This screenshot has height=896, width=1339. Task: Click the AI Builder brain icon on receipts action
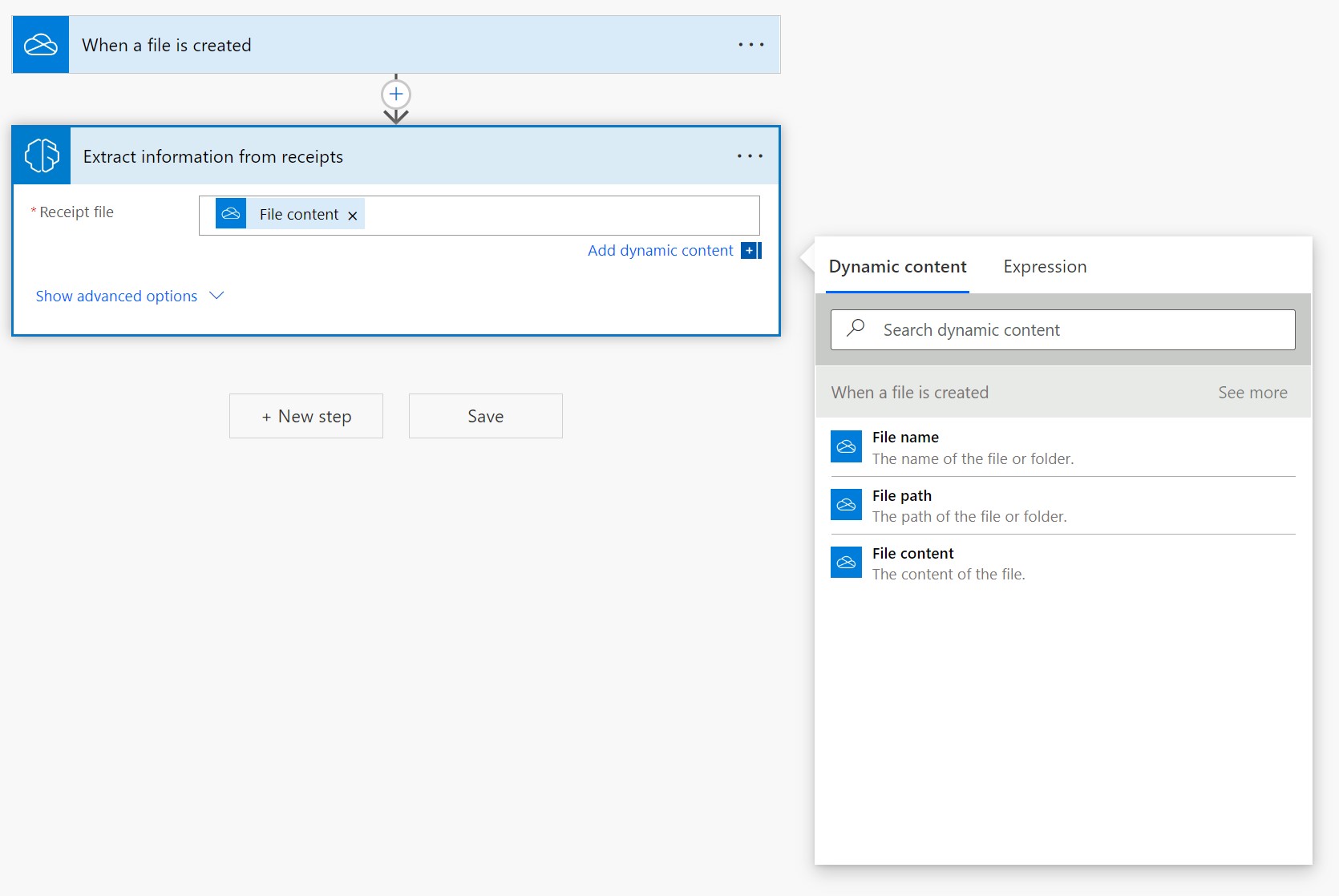tap(41, 155)
